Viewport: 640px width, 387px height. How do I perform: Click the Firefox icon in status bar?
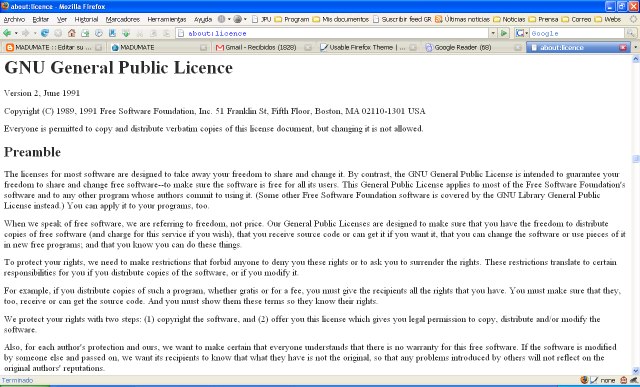point(584,380)
